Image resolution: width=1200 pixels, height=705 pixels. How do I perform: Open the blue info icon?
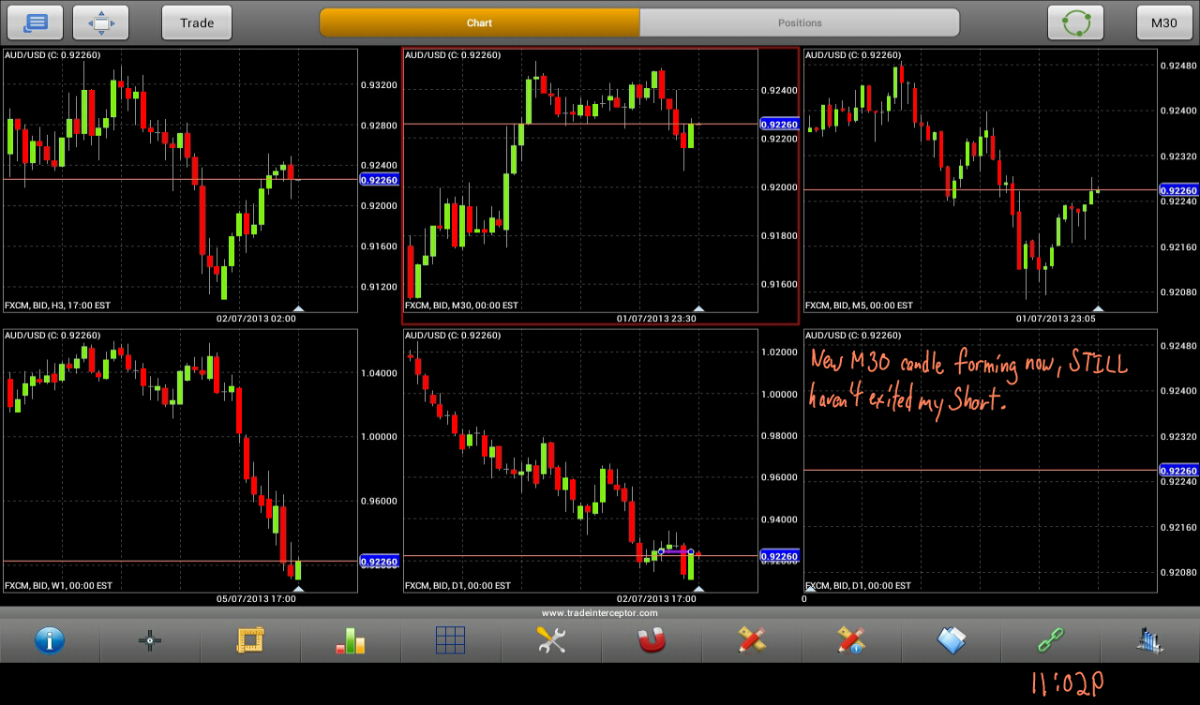49,640
